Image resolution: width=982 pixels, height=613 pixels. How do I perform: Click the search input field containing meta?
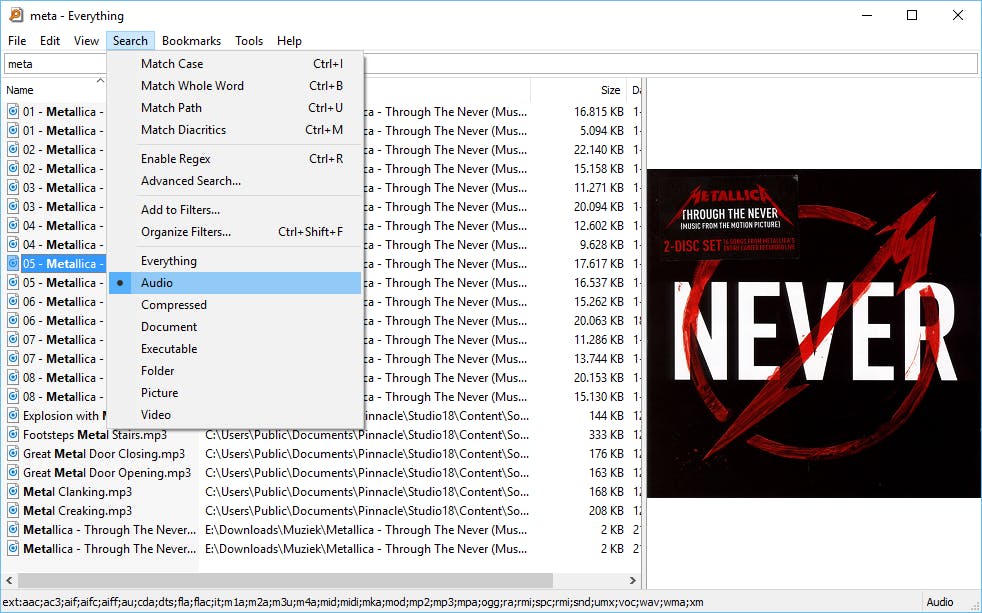click(x=490, y=64)
